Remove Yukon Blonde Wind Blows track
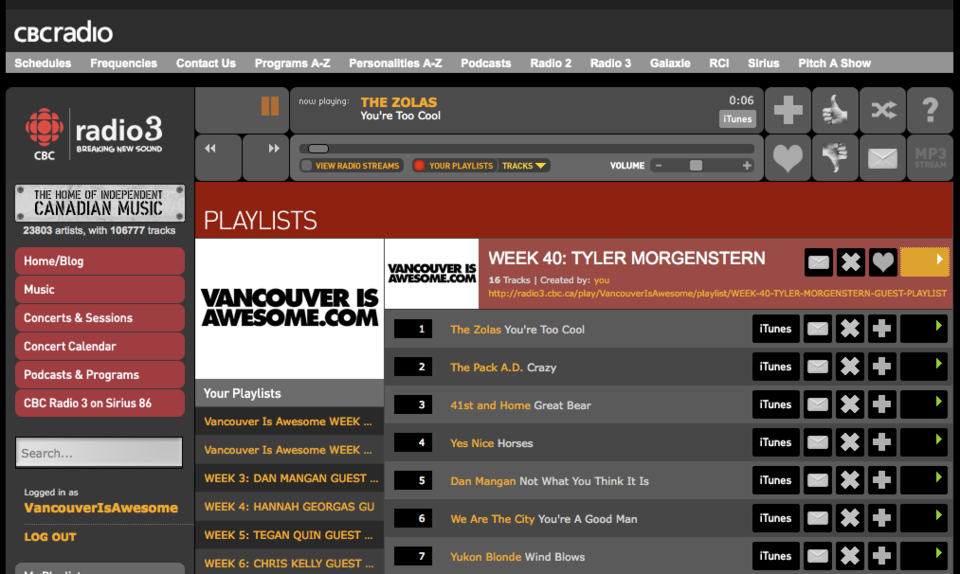960x574 pixels. click(x=850, y=557)
